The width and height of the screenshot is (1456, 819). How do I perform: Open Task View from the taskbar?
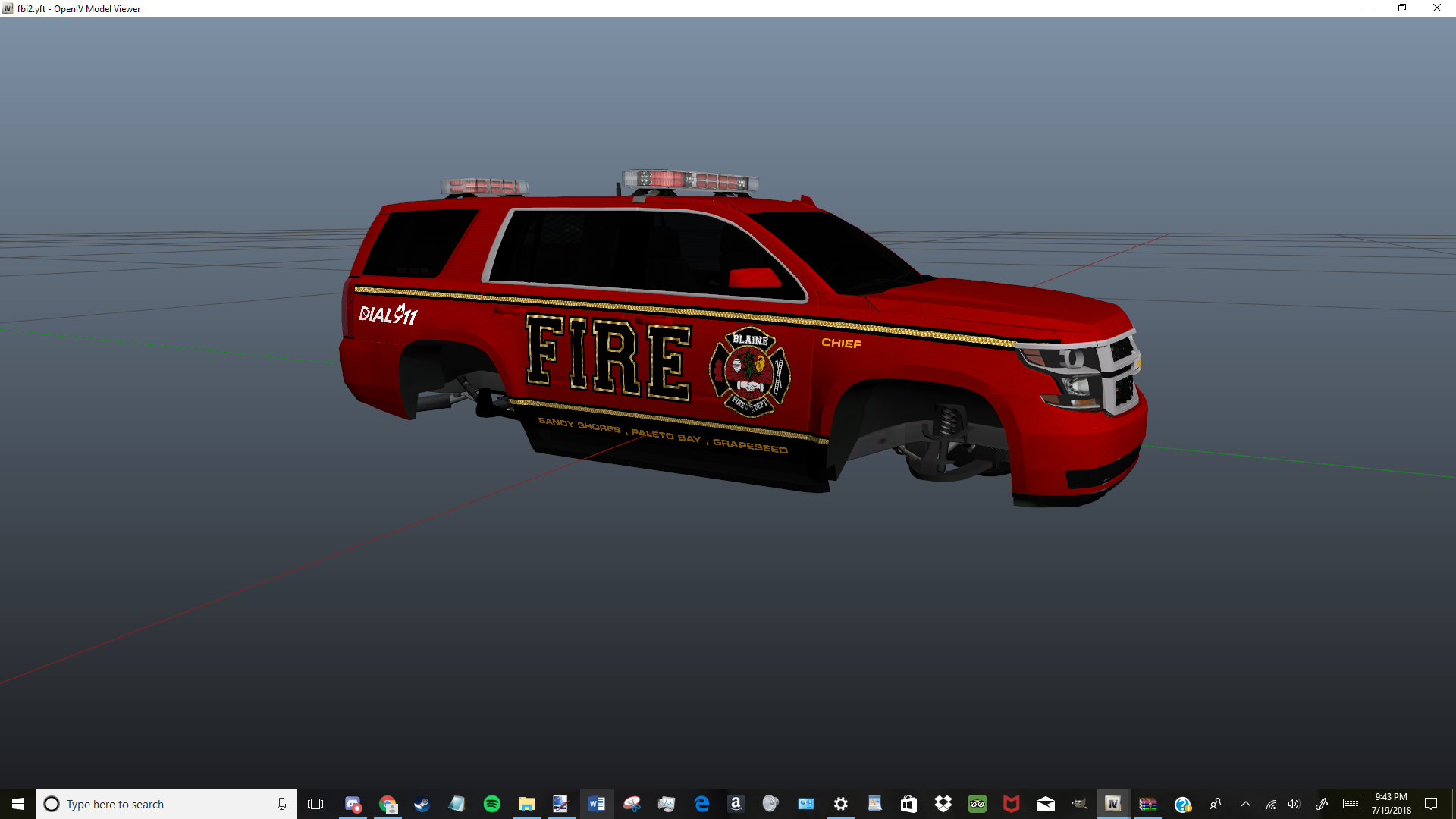tap(315, 804)
